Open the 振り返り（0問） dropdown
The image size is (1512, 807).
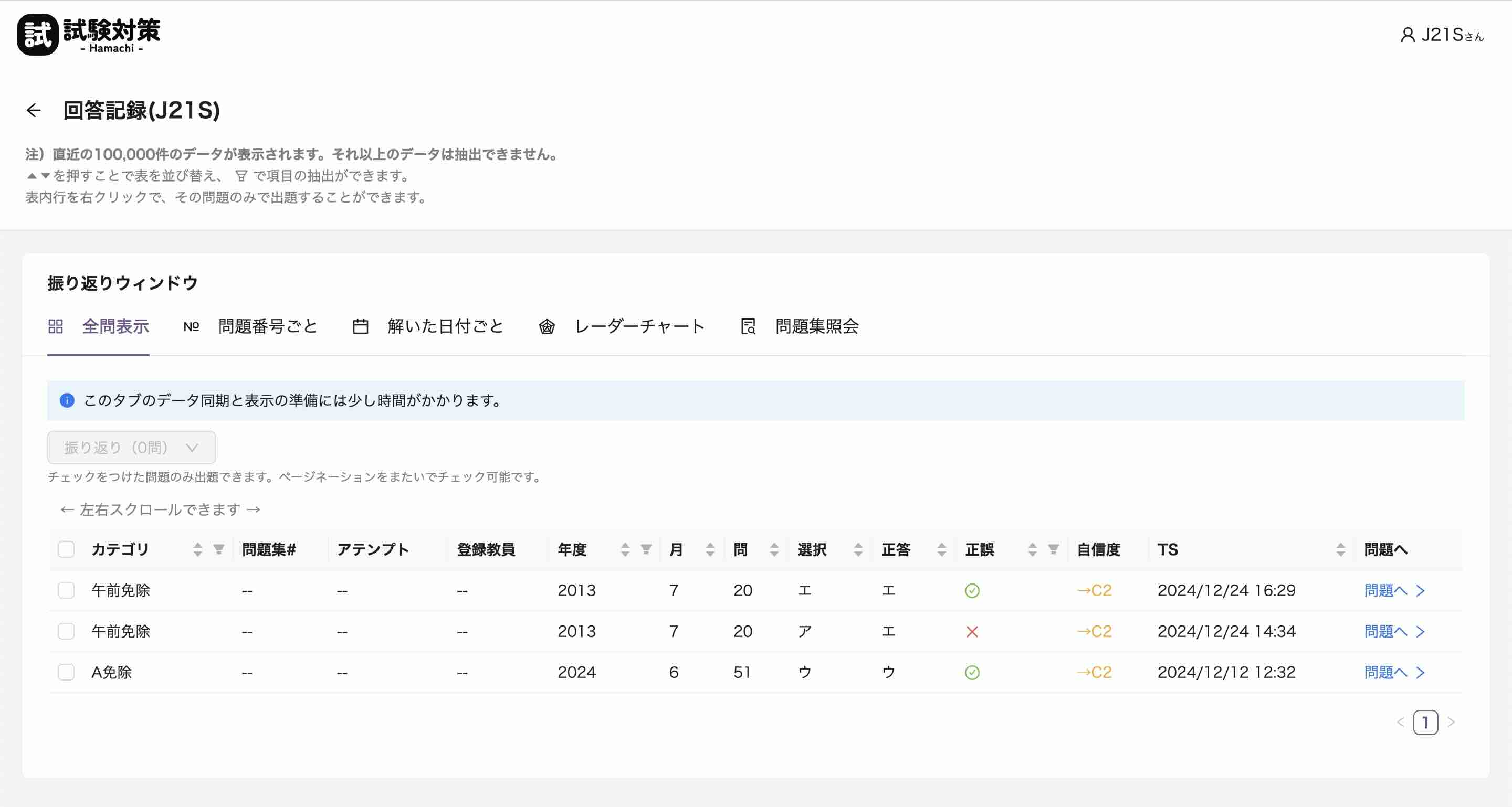[131, 448]
